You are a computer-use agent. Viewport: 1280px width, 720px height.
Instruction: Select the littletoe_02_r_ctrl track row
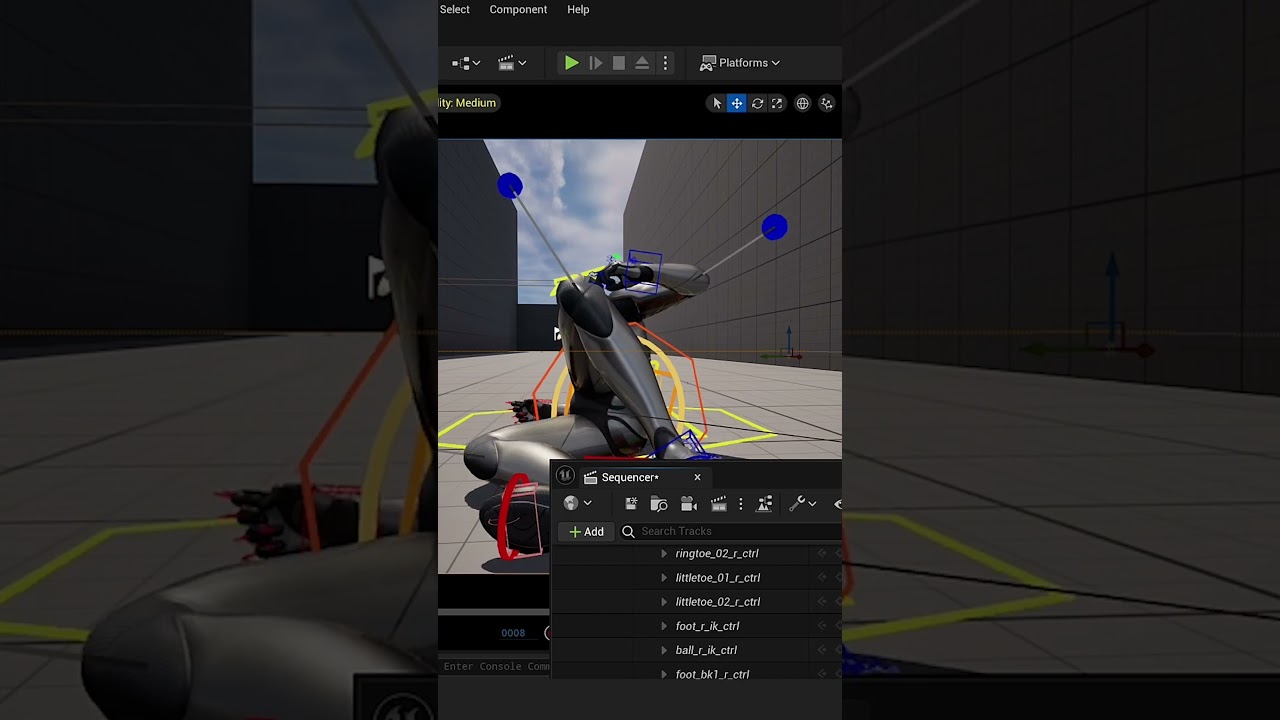point(697,602)
